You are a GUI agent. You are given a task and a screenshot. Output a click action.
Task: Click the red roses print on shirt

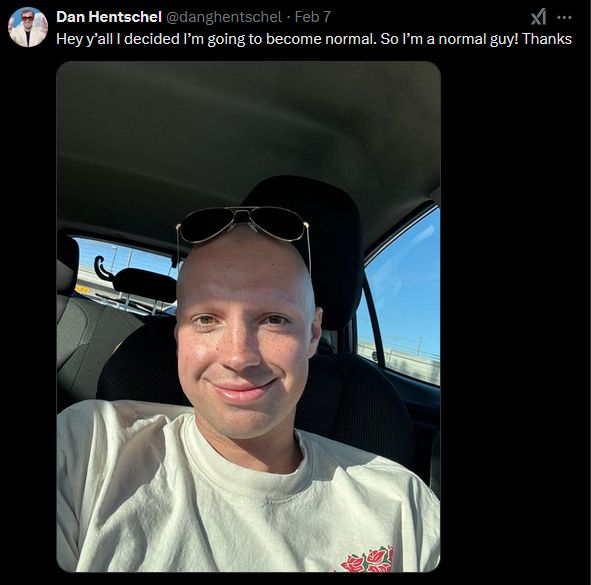pos(367,559)
